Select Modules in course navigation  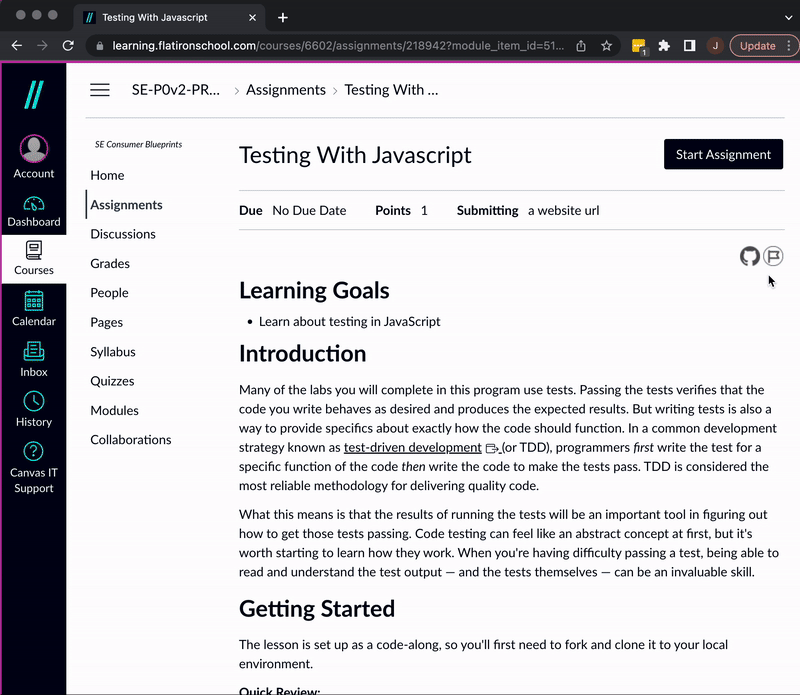pos(114,411)
